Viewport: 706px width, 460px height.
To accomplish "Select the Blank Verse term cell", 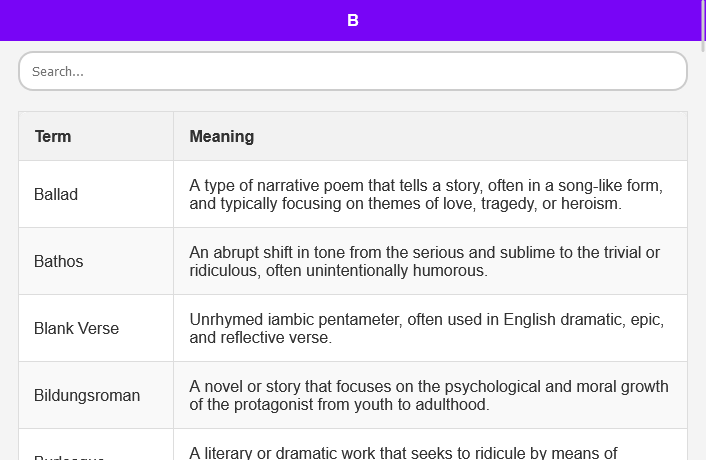I will tap(76, 328).
